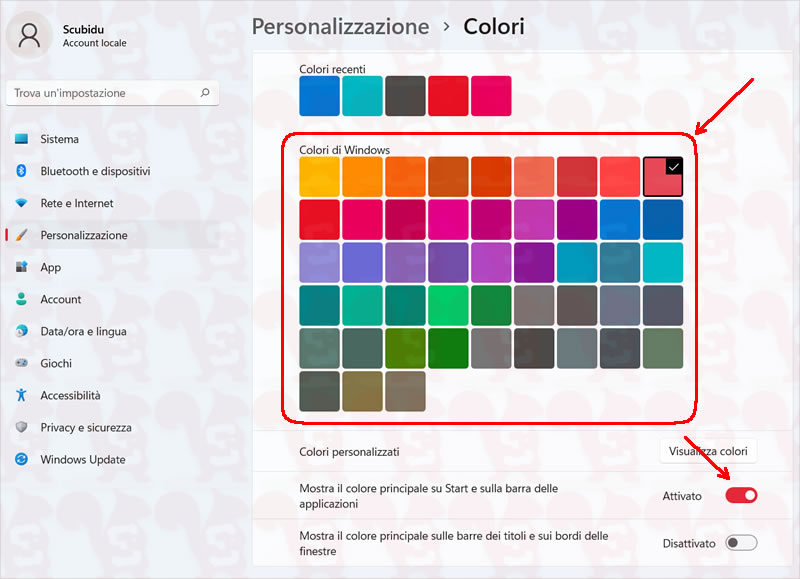Pick the red recent color
This screenshot has width=800, height=579.
[448, 96]
